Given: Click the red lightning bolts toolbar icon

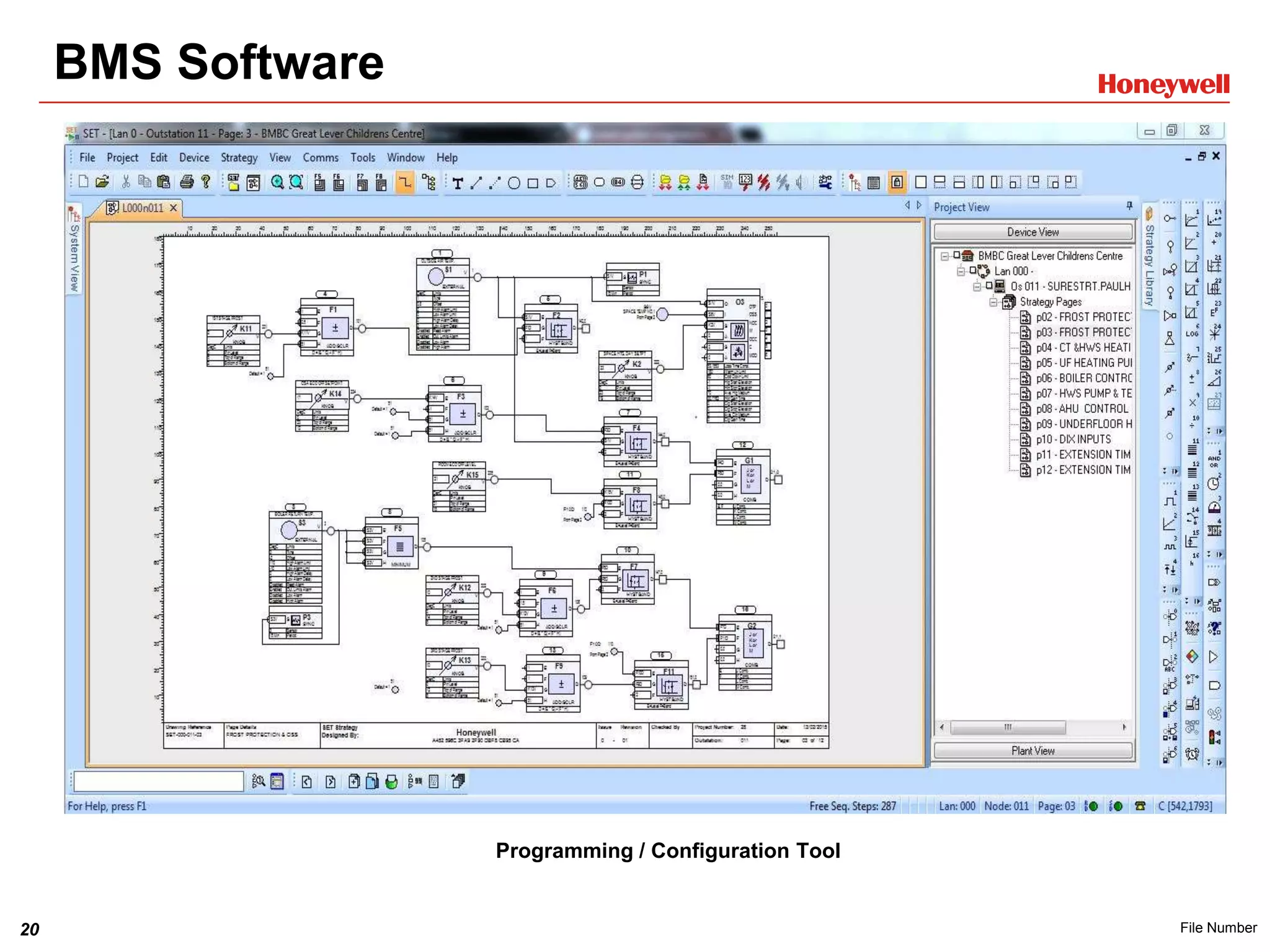Looking at the screenshot, I should [764, 182].
